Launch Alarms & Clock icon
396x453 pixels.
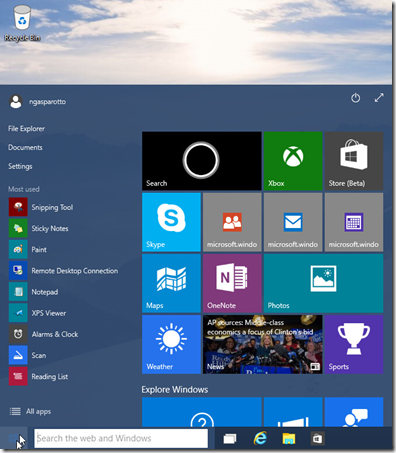click(x=18, y=334)
